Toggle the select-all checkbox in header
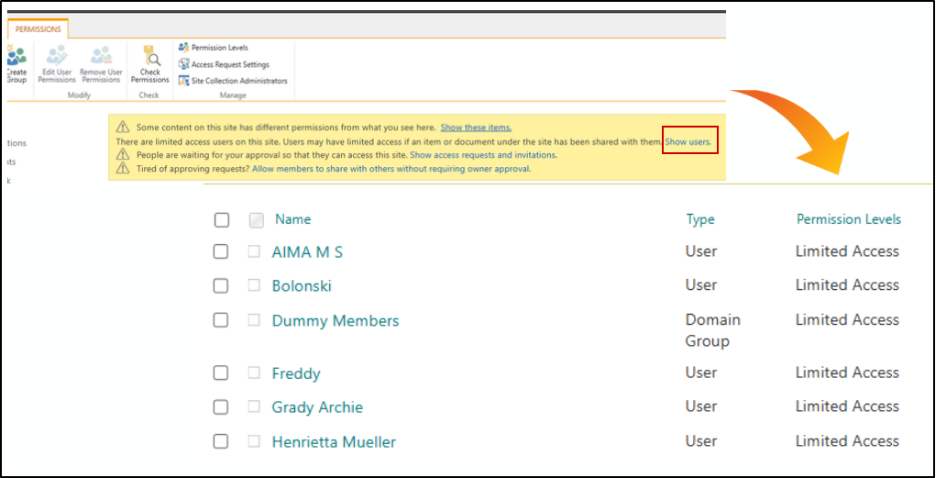The width and height of the screenshot is (936, 478). (x=222, y=220)
